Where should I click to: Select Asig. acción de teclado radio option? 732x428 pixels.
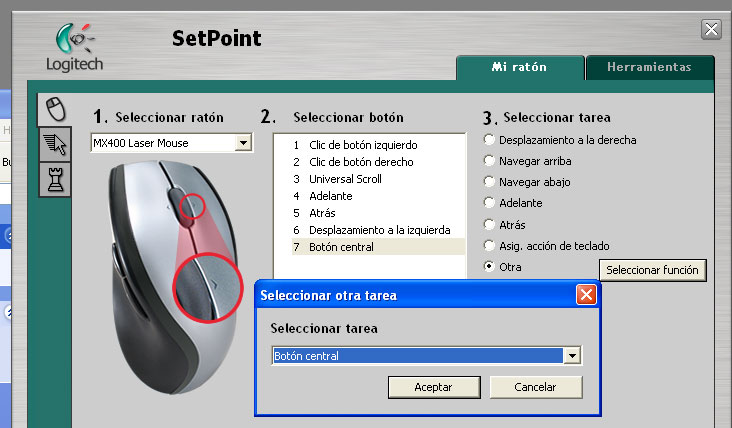pyautogui.click(x=489, y=246)
